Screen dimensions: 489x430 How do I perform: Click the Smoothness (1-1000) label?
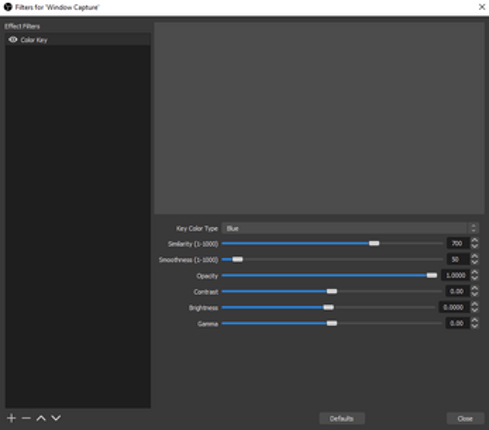(x=188, y=260)
